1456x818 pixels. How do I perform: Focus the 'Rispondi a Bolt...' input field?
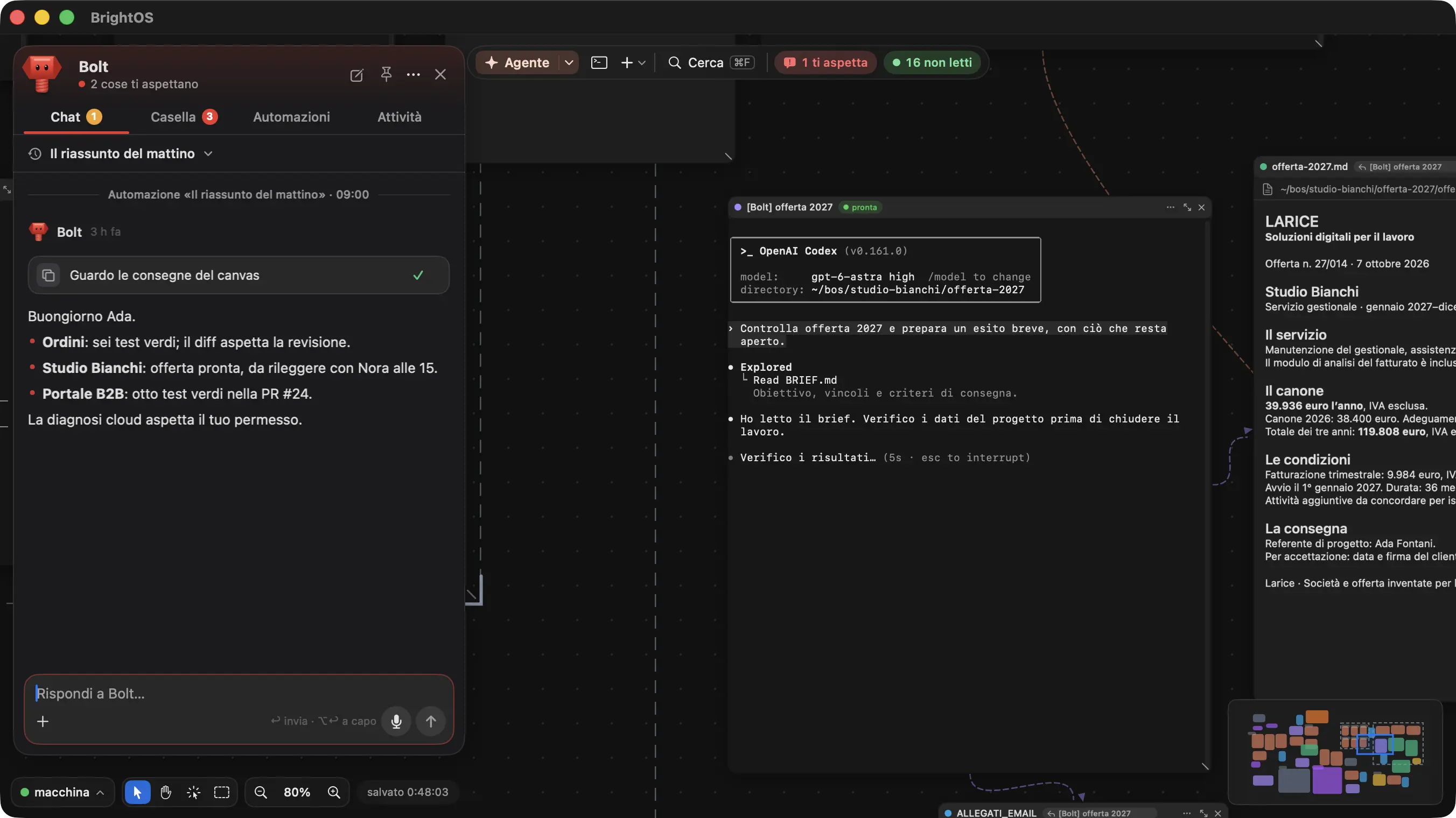pyautogui.click(x=239, y=693)
